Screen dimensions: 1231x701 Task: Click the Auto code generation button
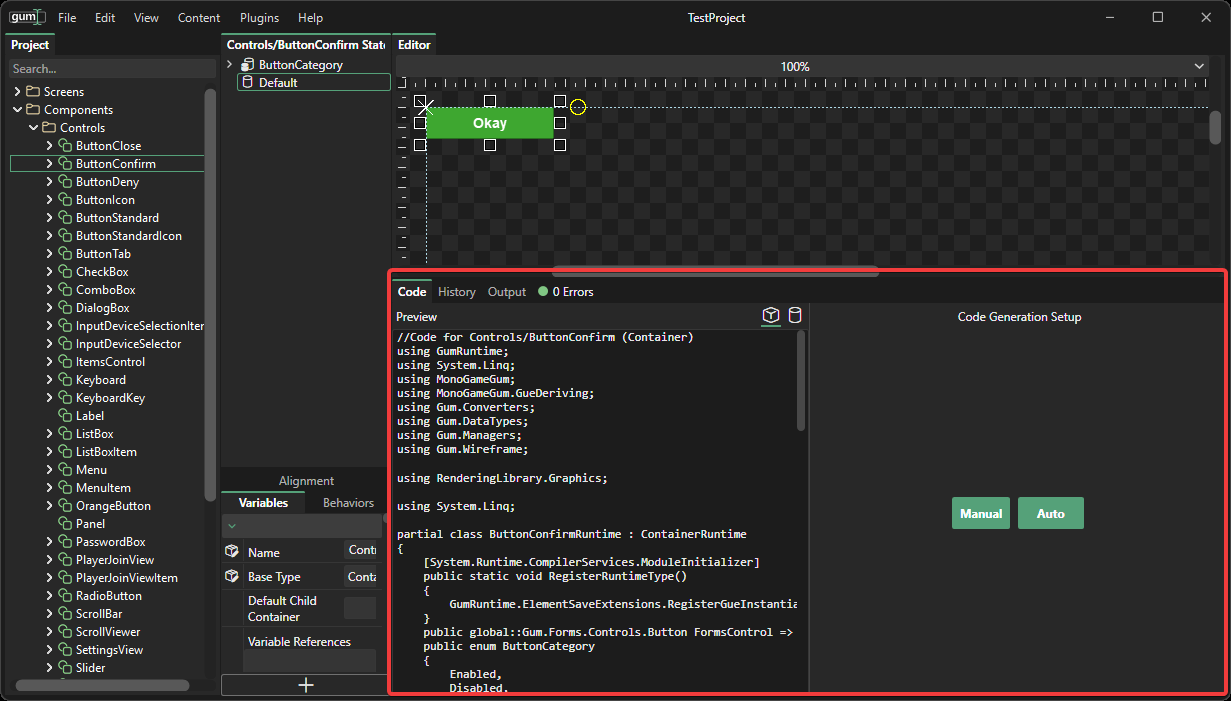[1050, 513]
